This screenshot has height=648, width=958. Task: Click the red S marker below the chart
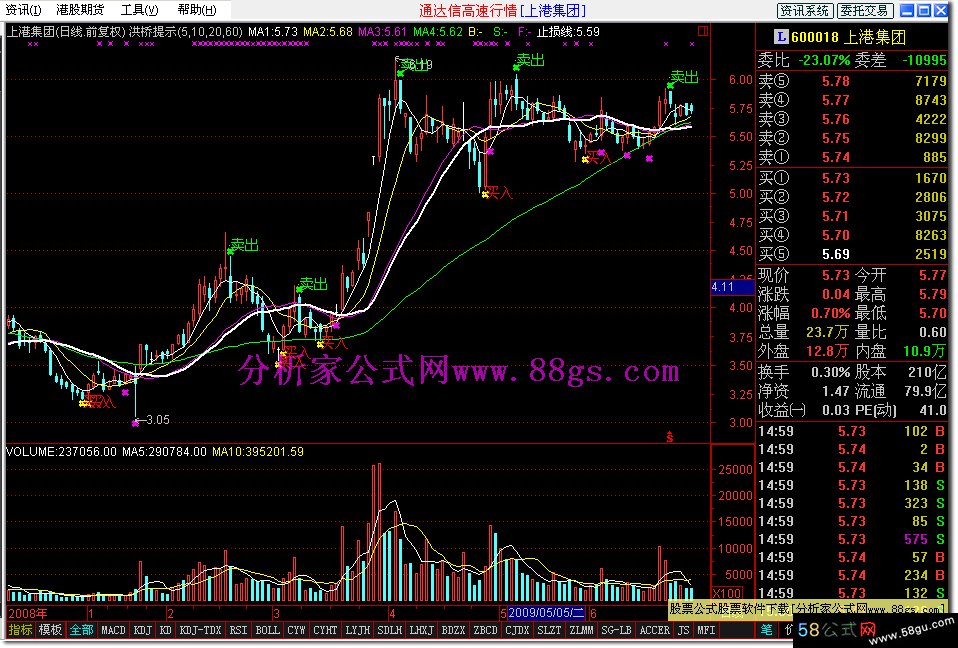(670, 437)
